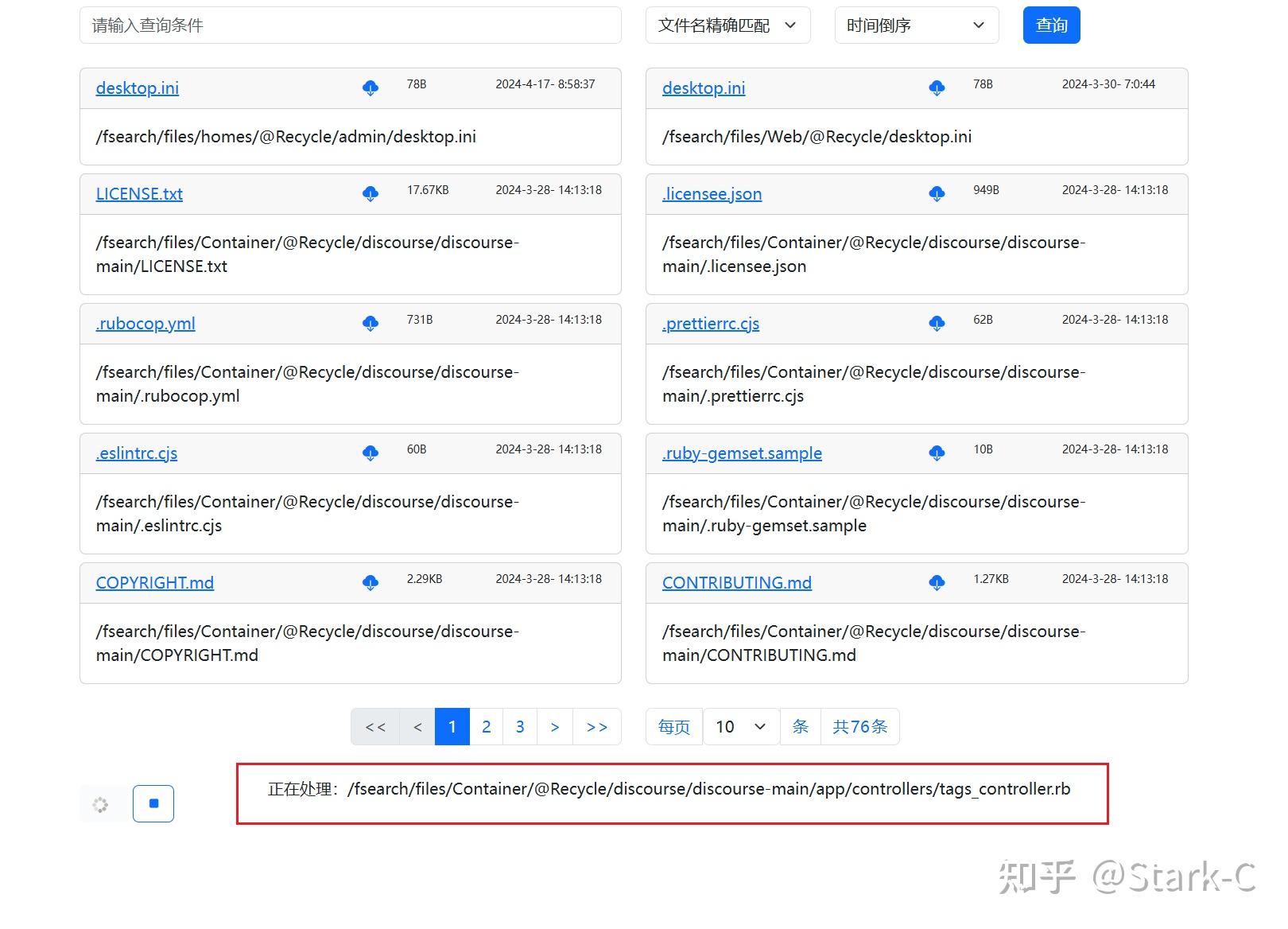Image resolution: width=1288 pixels, height=929 pixels.
Task: Jump to the last page with >>
Action: [596, 726]
